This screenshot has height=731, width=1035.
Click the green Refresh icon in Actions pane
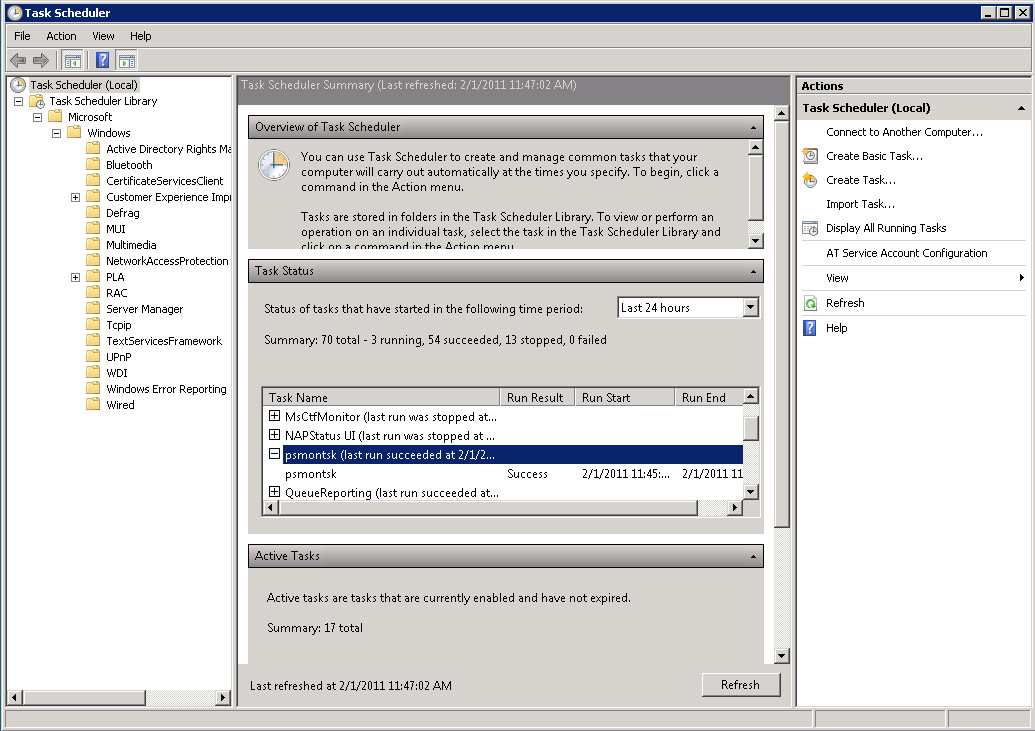[810, 303]
